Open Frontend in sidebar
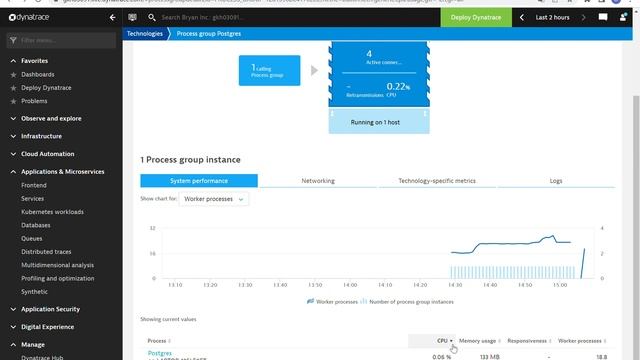Image resolution: width=640 pixels, height=360 pixels. 34,185
